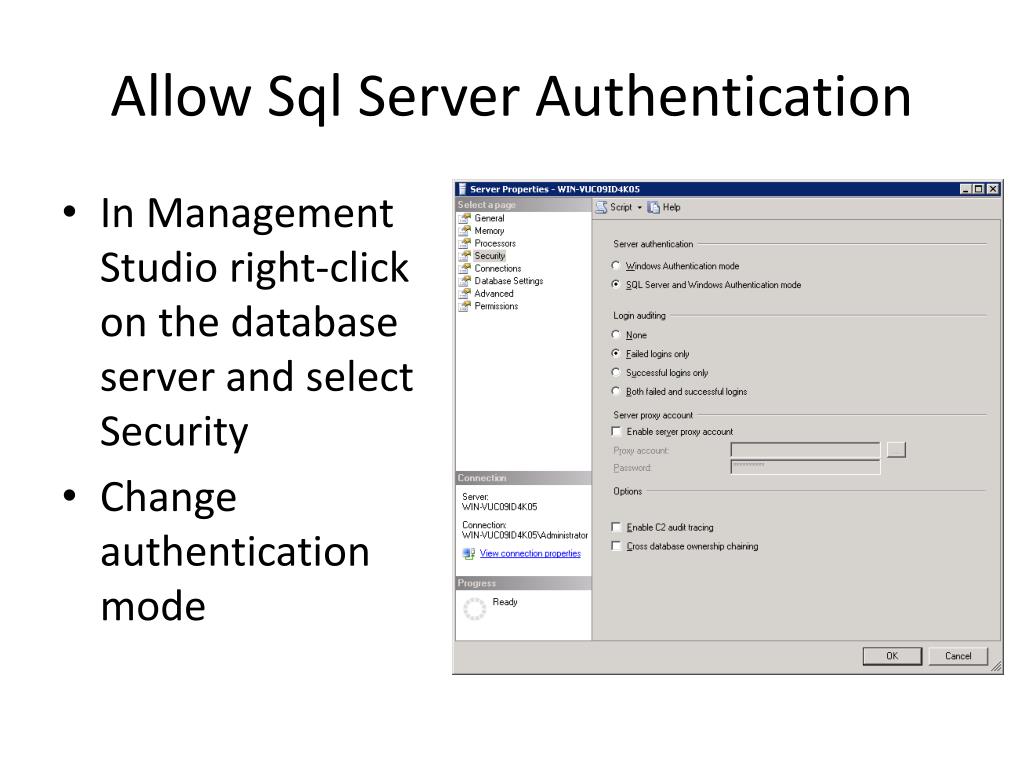This screenshot has width=1024, height=768.
Task: Click the Server proxy account group label
Action: click(x=653, y=415)
